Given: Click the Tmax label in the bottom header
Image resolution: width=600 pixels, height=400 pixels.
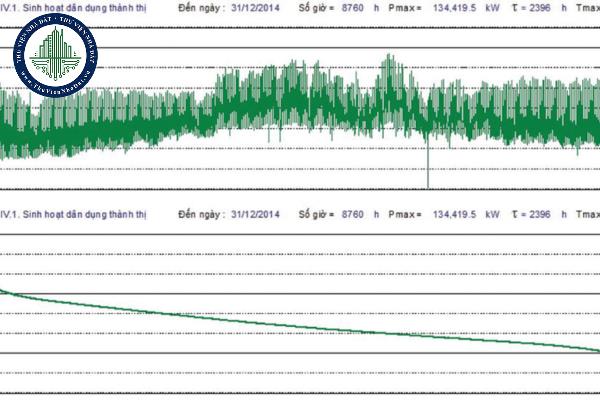Looking at the screenshot, I should pyautogui.click(x=589, y=214).
